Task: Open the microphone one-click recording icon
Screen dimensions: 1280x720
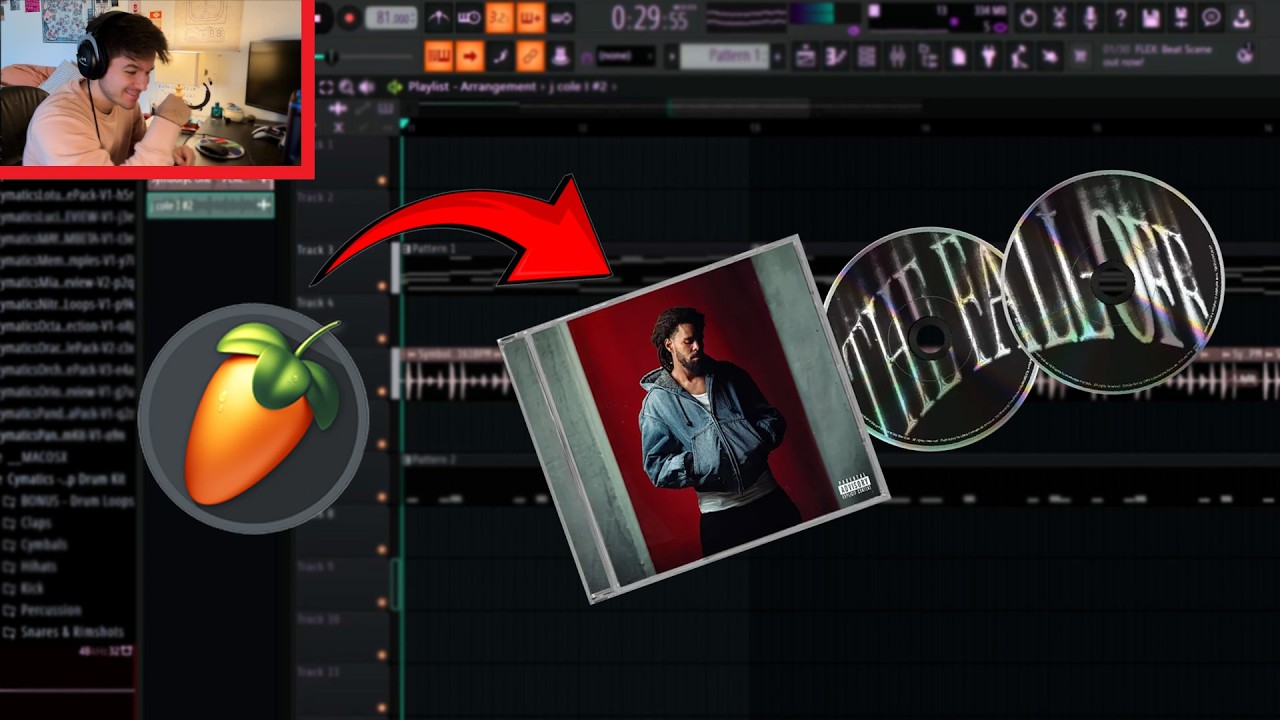Action: (1090, 17)
